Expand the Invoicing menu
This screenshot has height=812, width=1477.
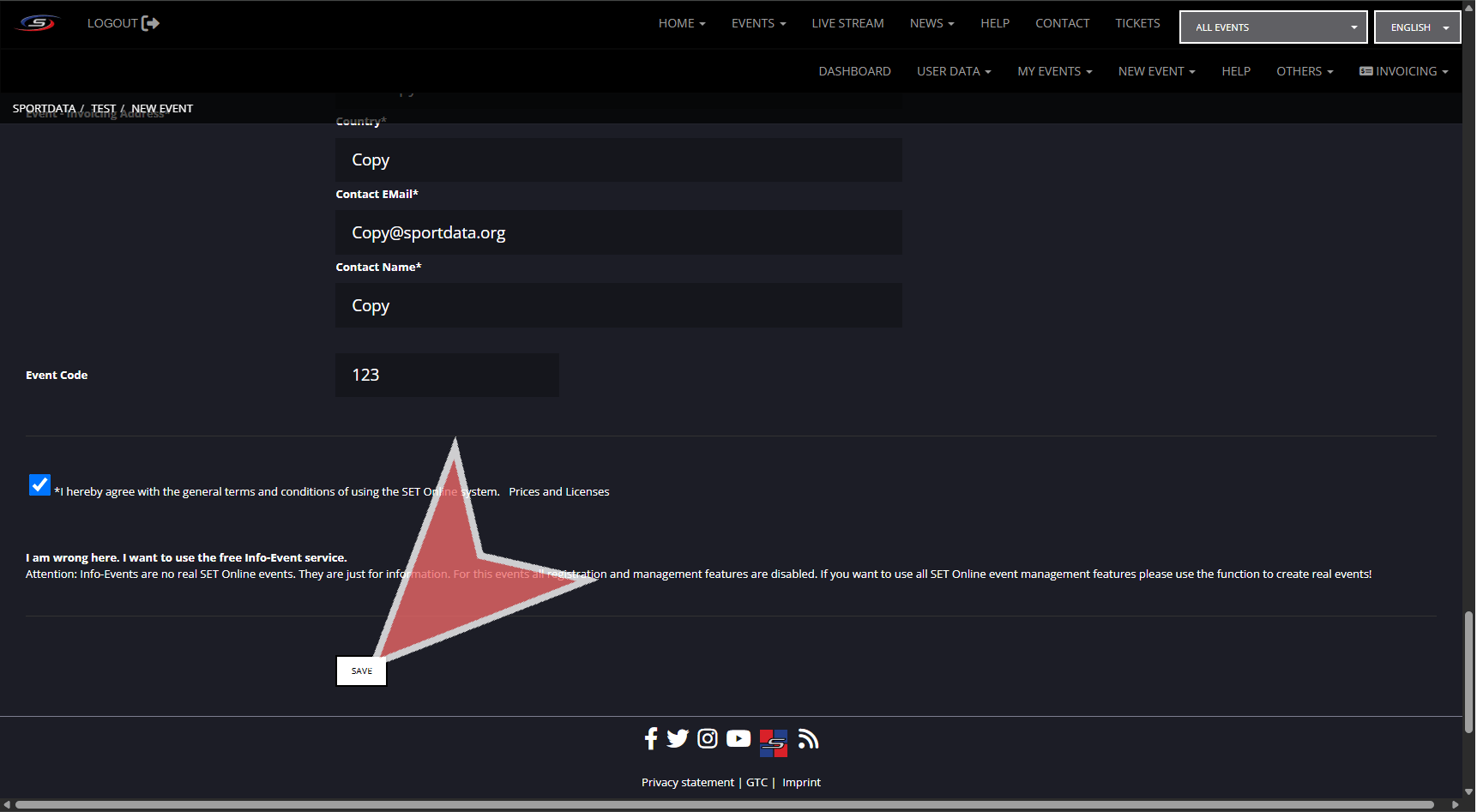(x=1404, y=71)
